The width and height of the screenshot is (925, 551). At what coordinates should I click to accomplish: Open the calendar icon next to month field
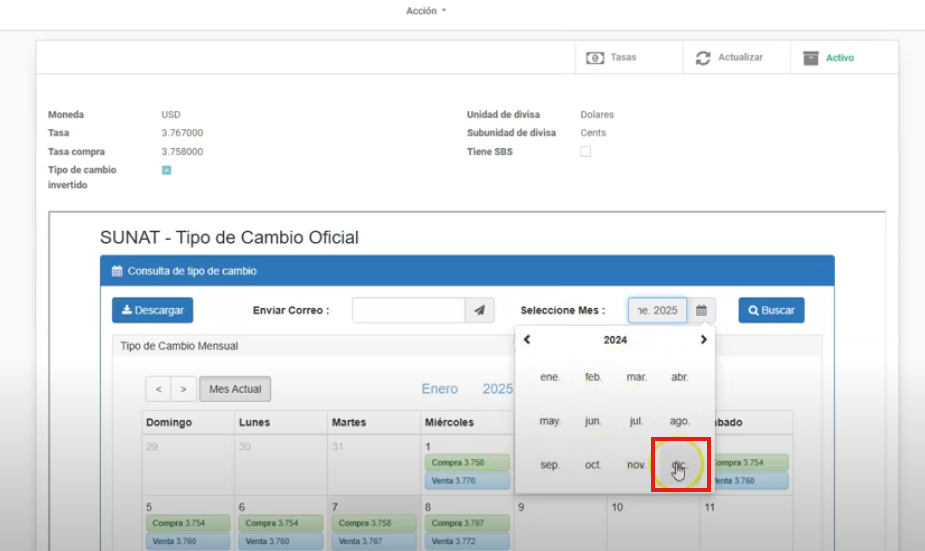pyautogui.click(x=702, y=311)
